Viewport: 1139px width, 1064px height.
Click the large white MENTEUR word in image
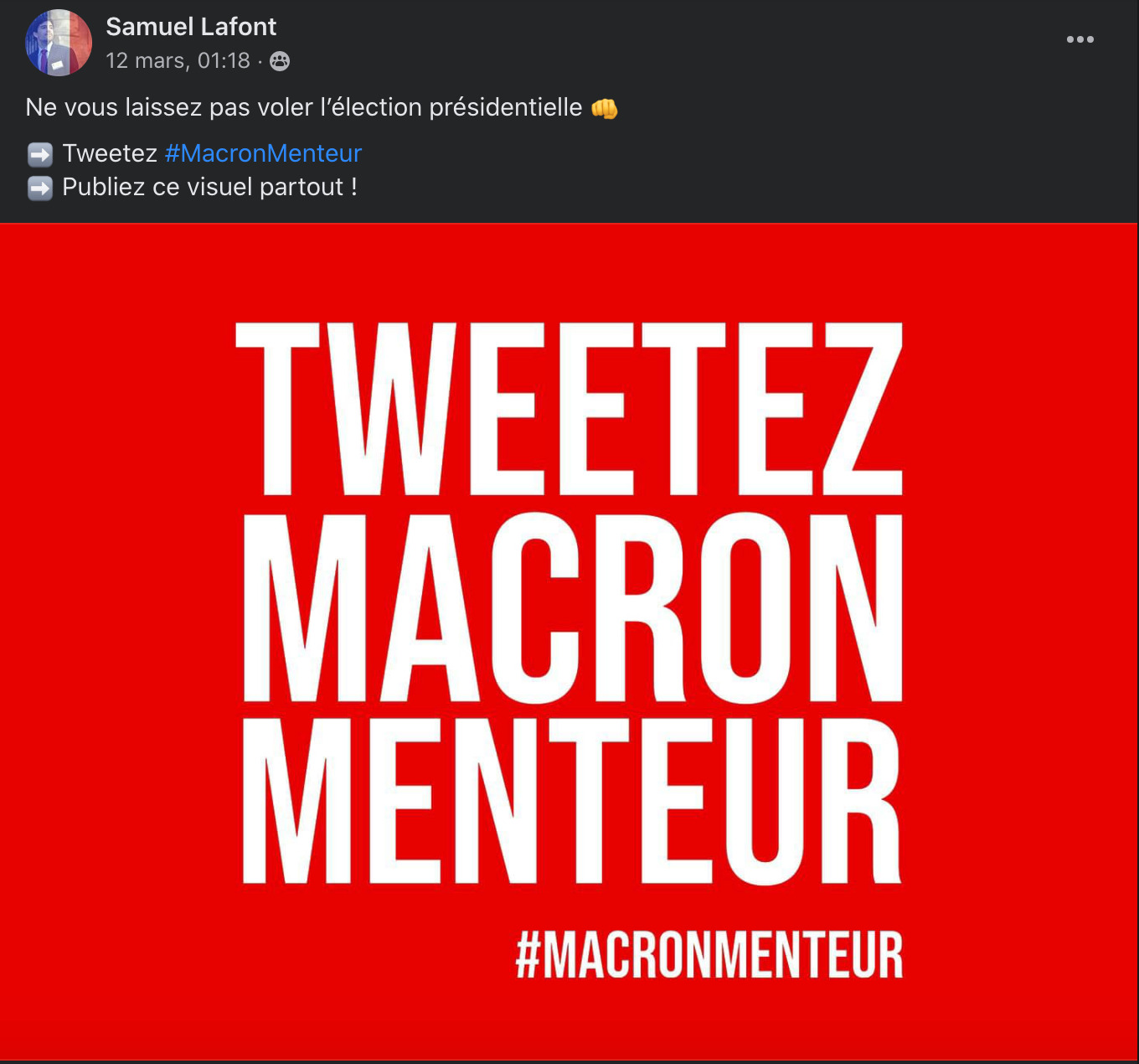(x=572, y=802)
